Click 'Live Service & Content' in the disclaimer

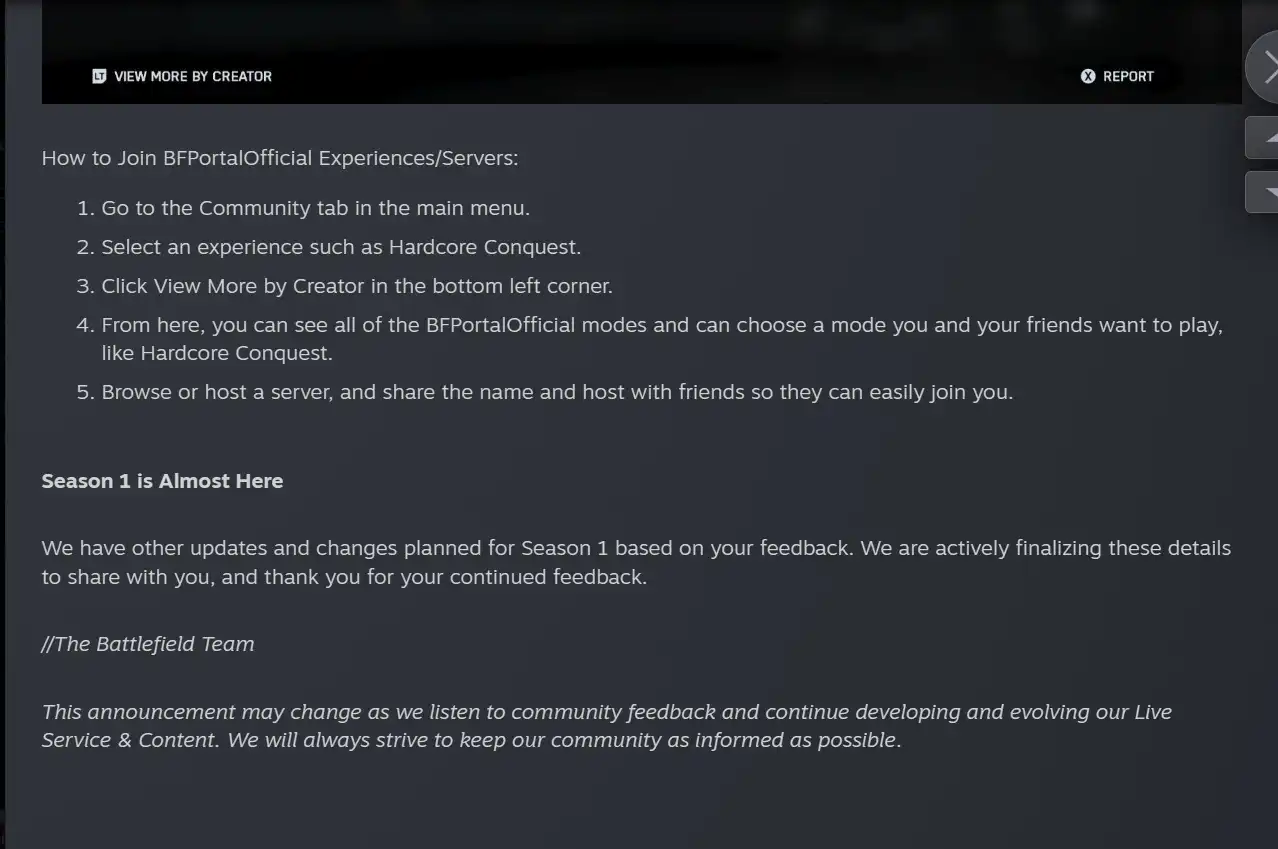tap(130, 740)
